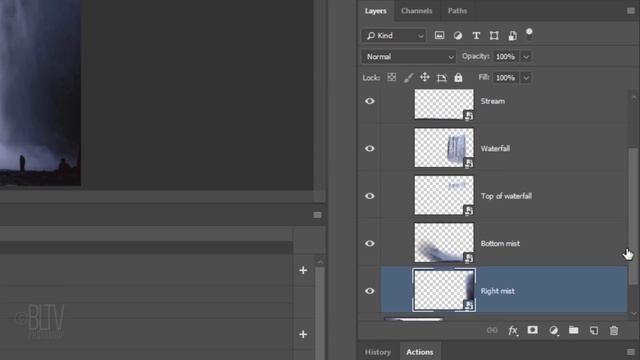Switch to the Layers tab
This screenshot has height=360, width=640.
click(376, 11)
